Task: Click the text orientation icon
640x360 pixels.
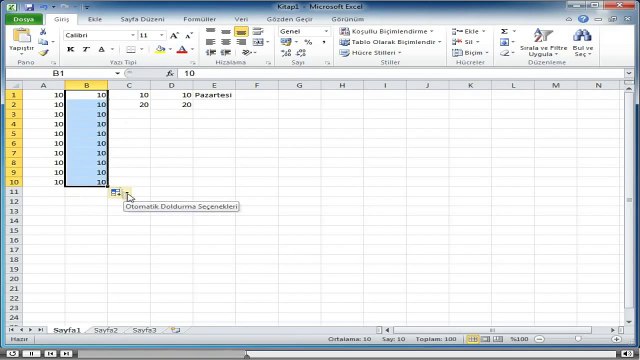Action: pyautogui.click(x=246, y=52)
